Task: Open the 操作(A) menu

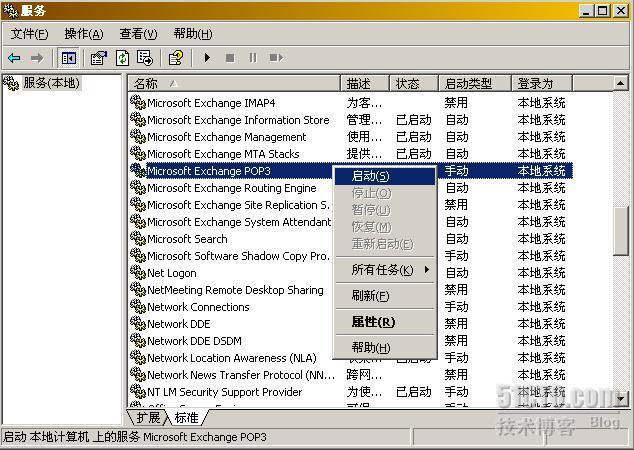Action: coord(84,34)
